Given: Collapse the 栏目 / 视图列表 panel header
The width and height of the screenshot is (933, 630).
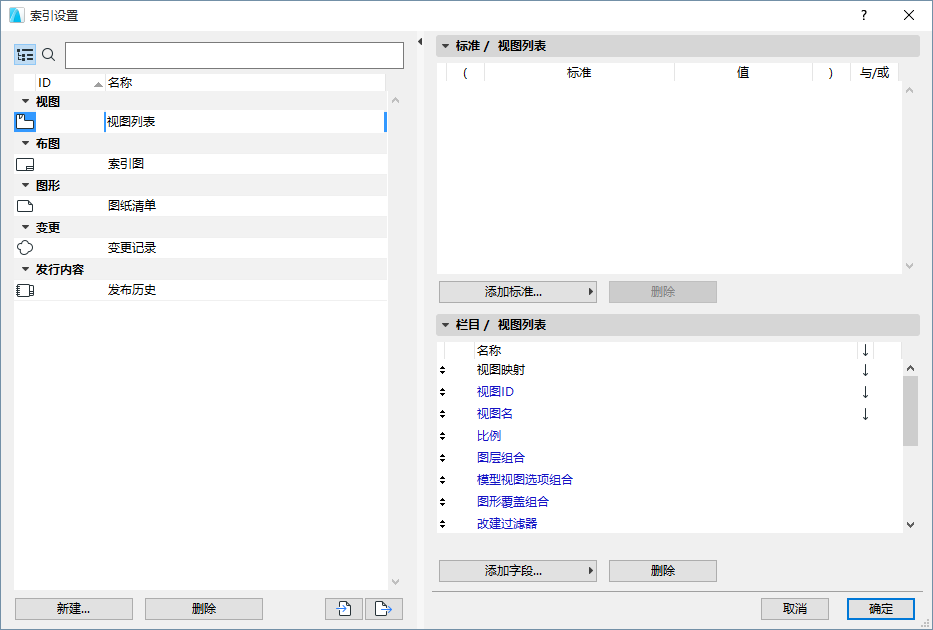Looking at the screenshot, I should tap(443, 324).
